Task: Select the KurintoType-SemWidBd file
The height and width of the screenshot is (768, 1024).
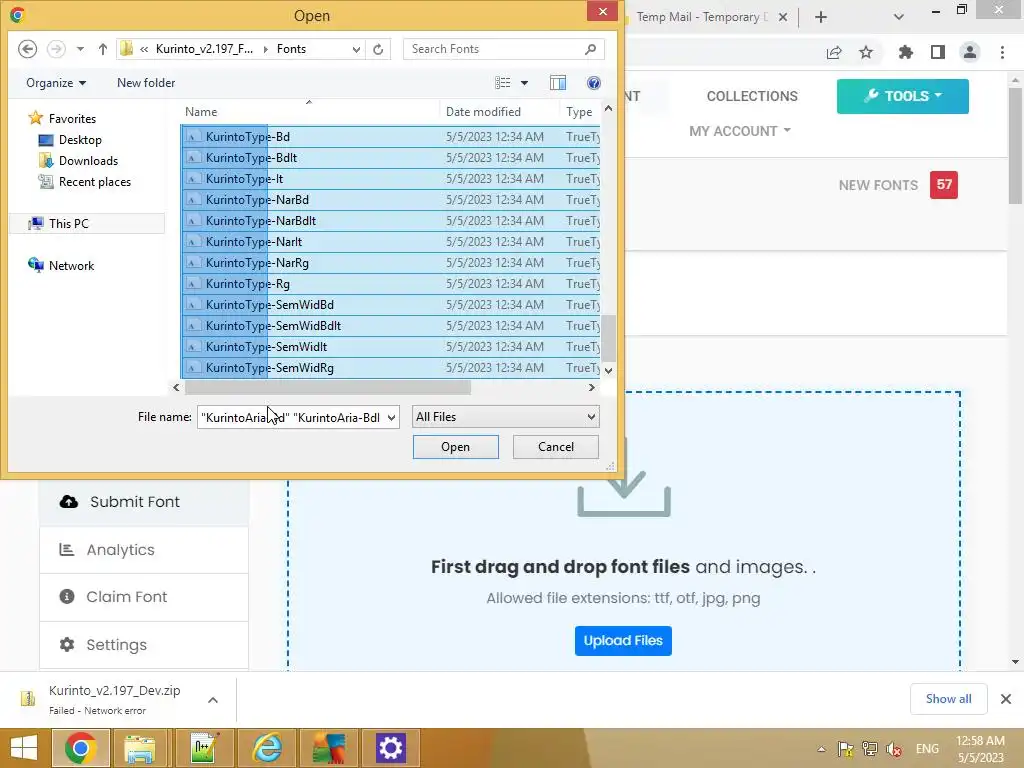Action: click(x=390, y=304)
